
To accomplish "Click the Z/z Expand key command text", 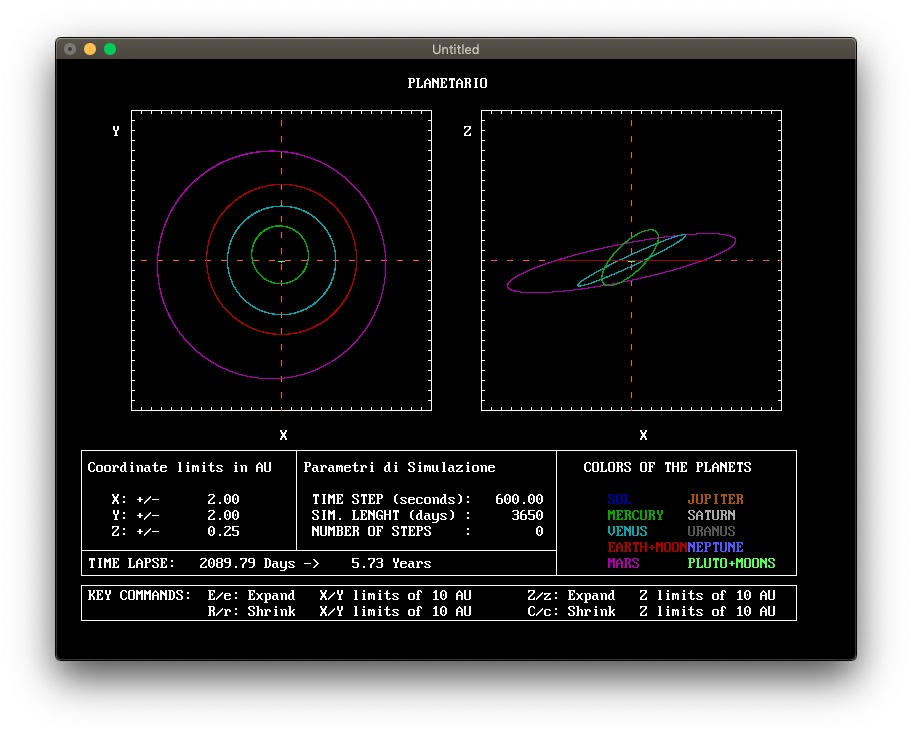I will [571, 595].
